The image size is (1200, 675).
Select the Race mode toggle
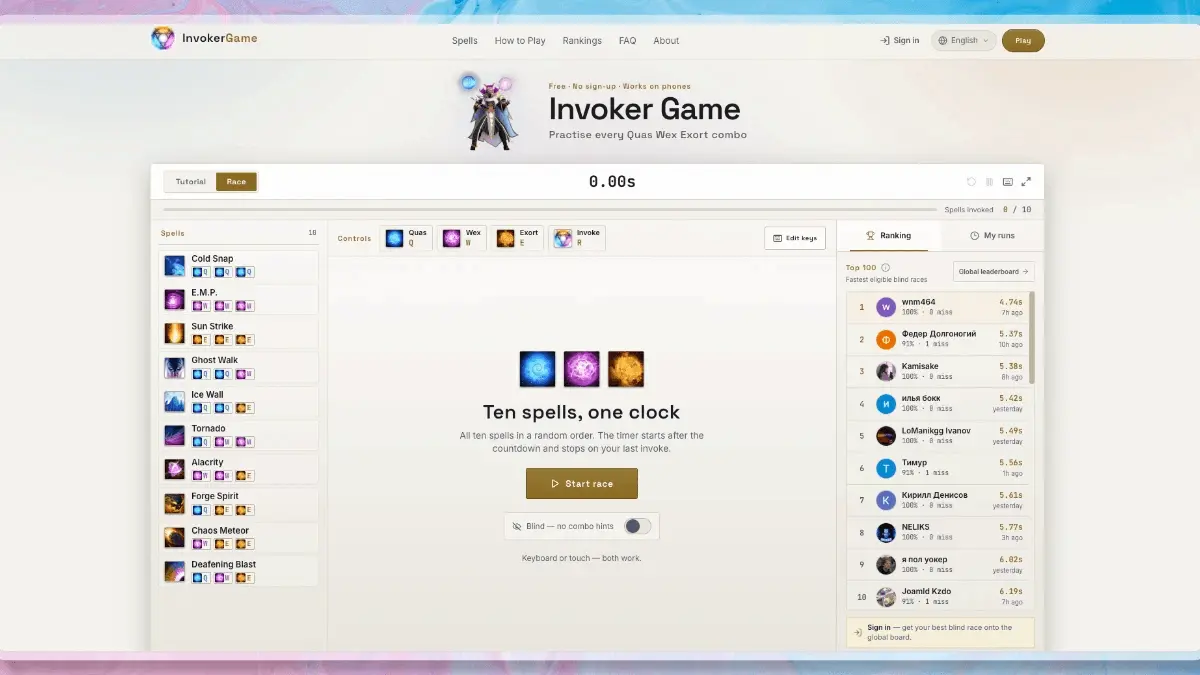pyautogui.click(x=236, y=182)
